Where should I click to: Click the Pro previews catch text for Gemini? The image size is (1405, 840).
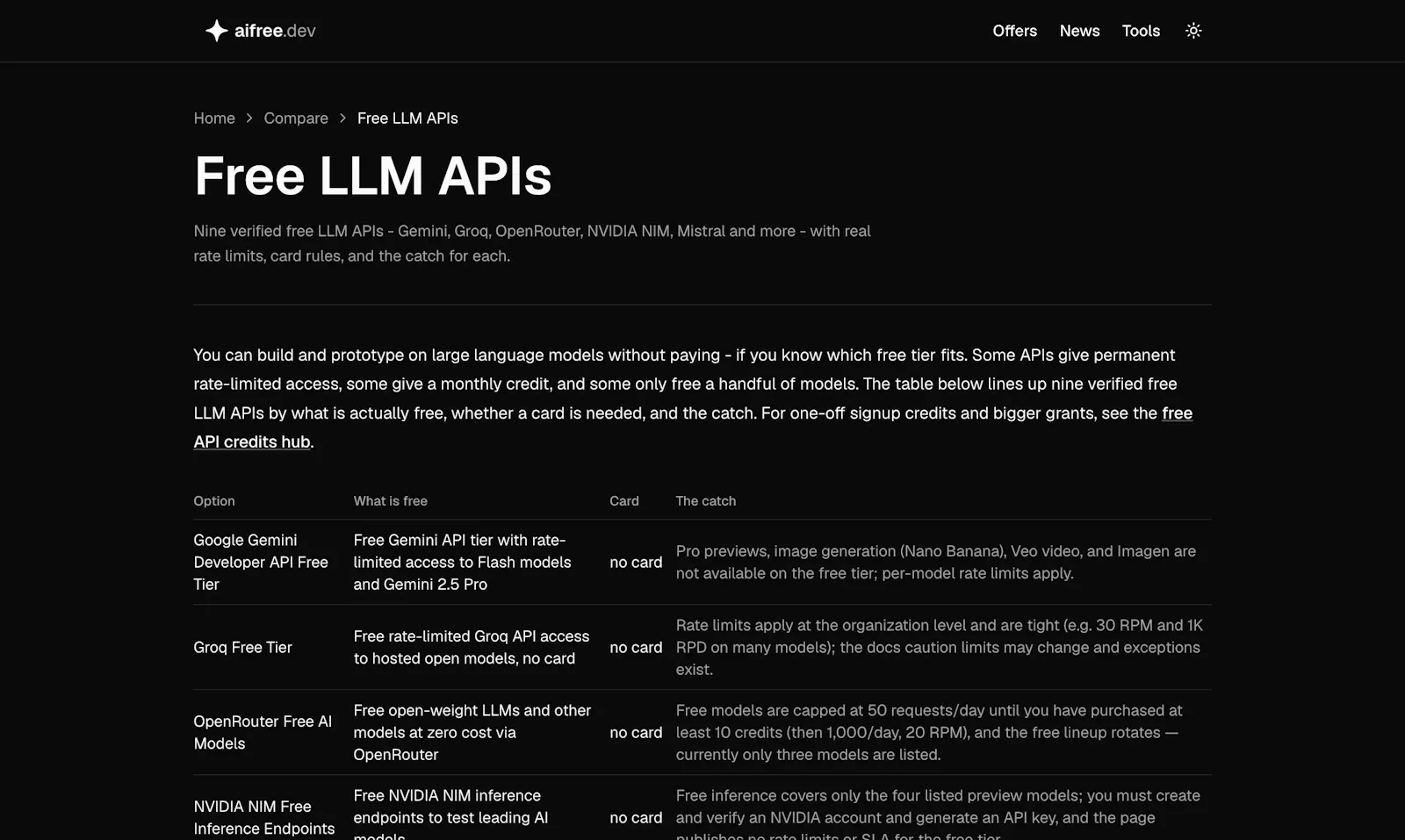click(x=935, y=563)
